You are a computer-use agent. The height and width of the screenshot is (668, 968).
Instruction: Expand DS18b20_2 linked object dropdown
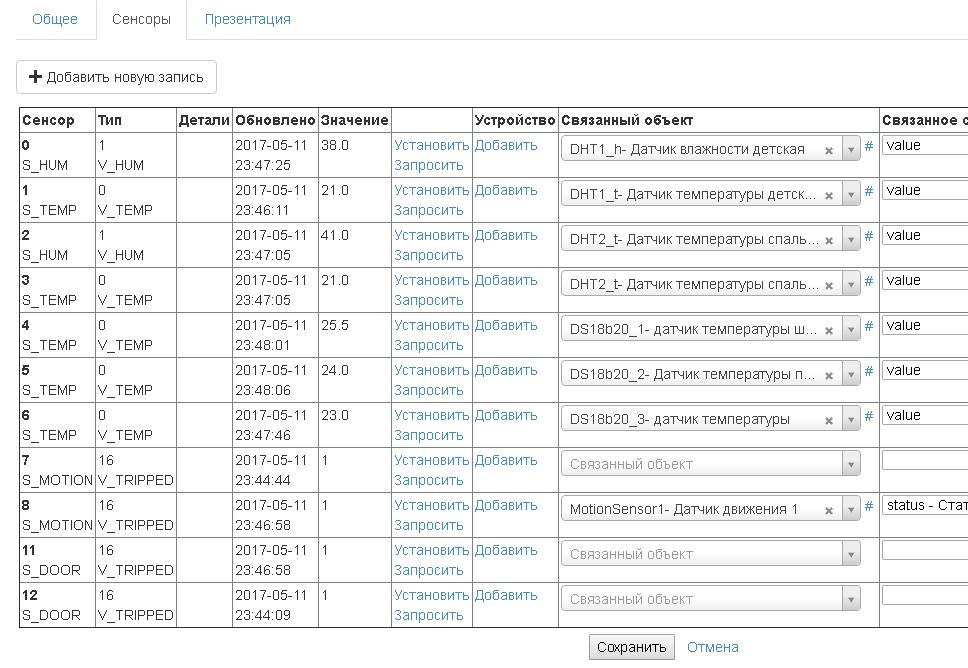click(x=851, y=375)
